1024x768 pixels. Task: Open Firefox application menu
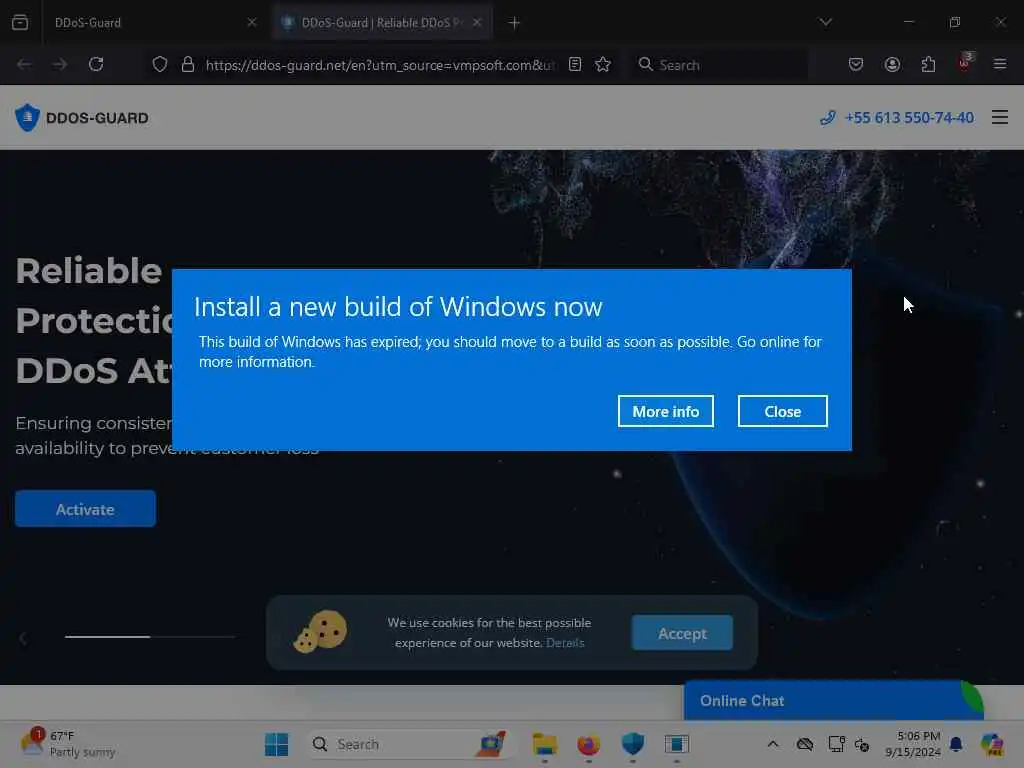tap(1000, 64)
